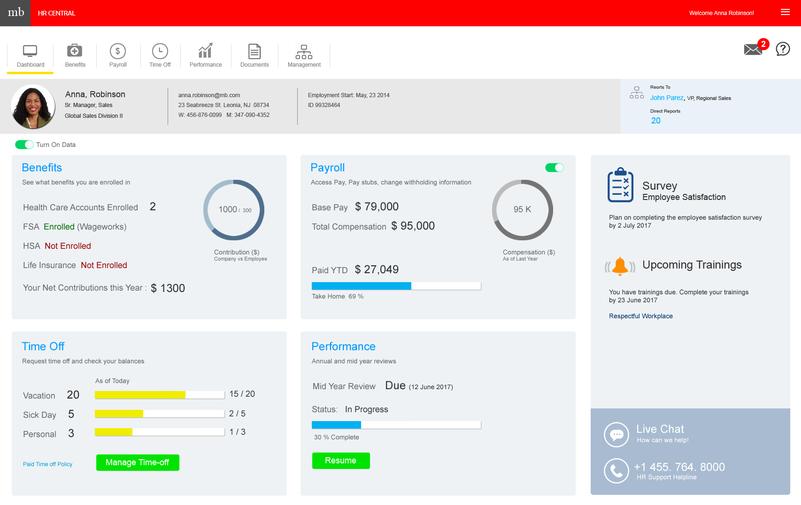This screenshot has height=505, width=801.
Task: Open the Benefits icon in navigation
Action: (75, 51)
